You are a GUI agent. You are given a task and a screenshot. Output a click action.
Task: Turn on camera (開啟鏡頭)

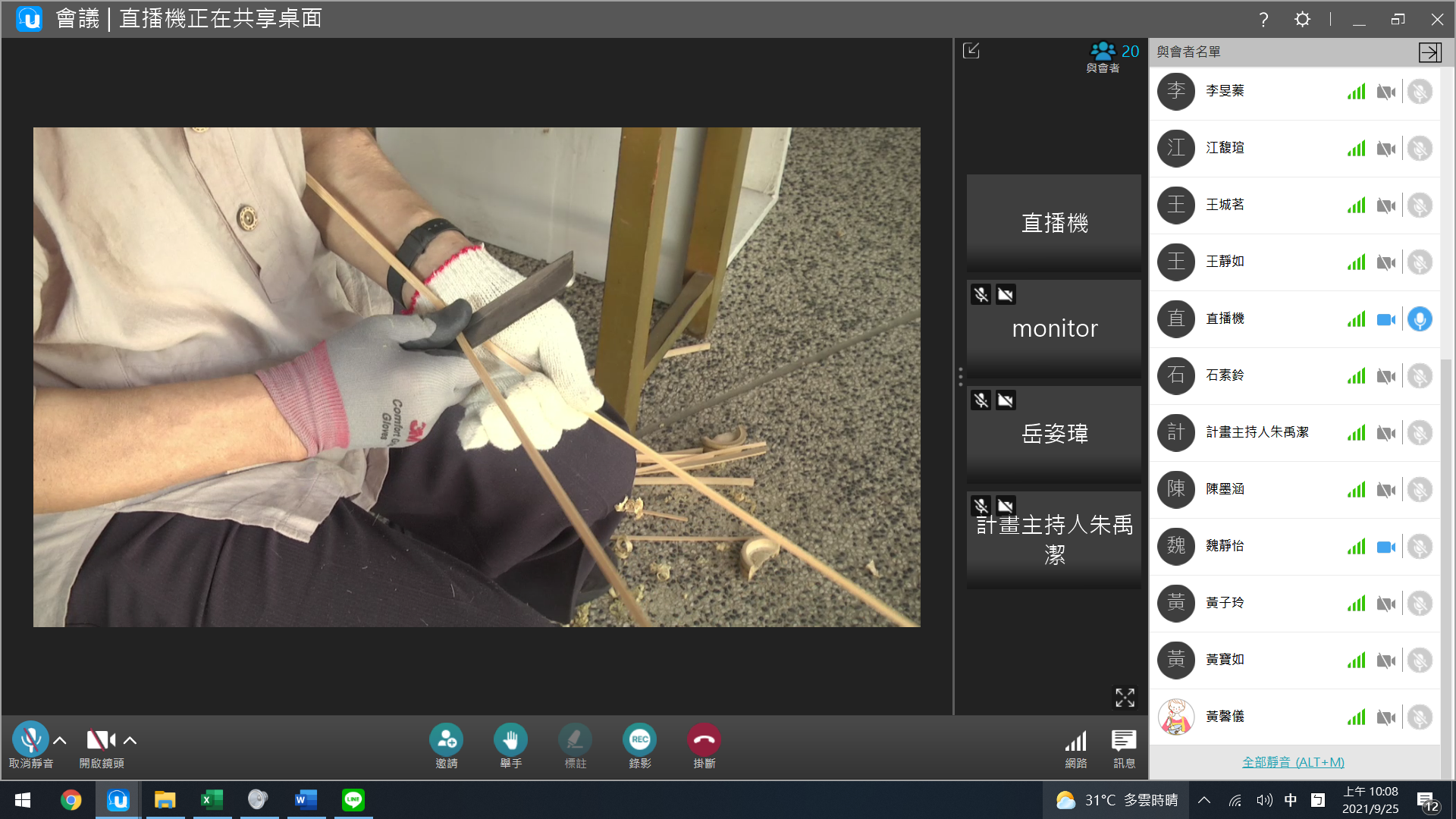(x=101, y=739)
